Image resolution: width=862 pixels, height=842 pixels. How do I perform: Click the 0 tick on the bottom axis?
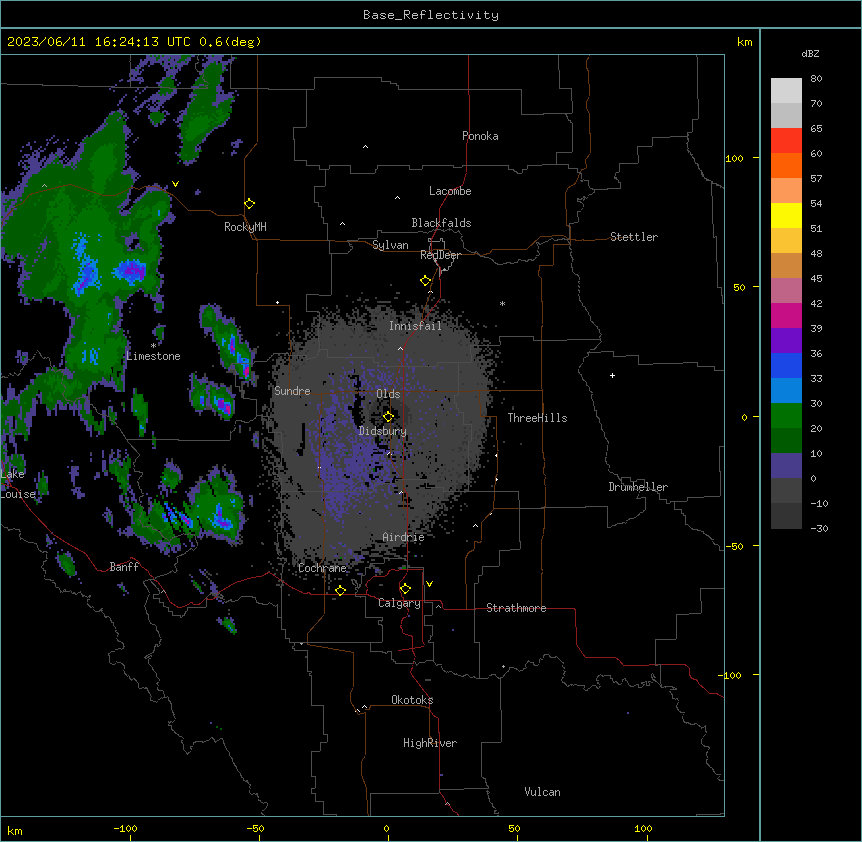tap(386, 828)
